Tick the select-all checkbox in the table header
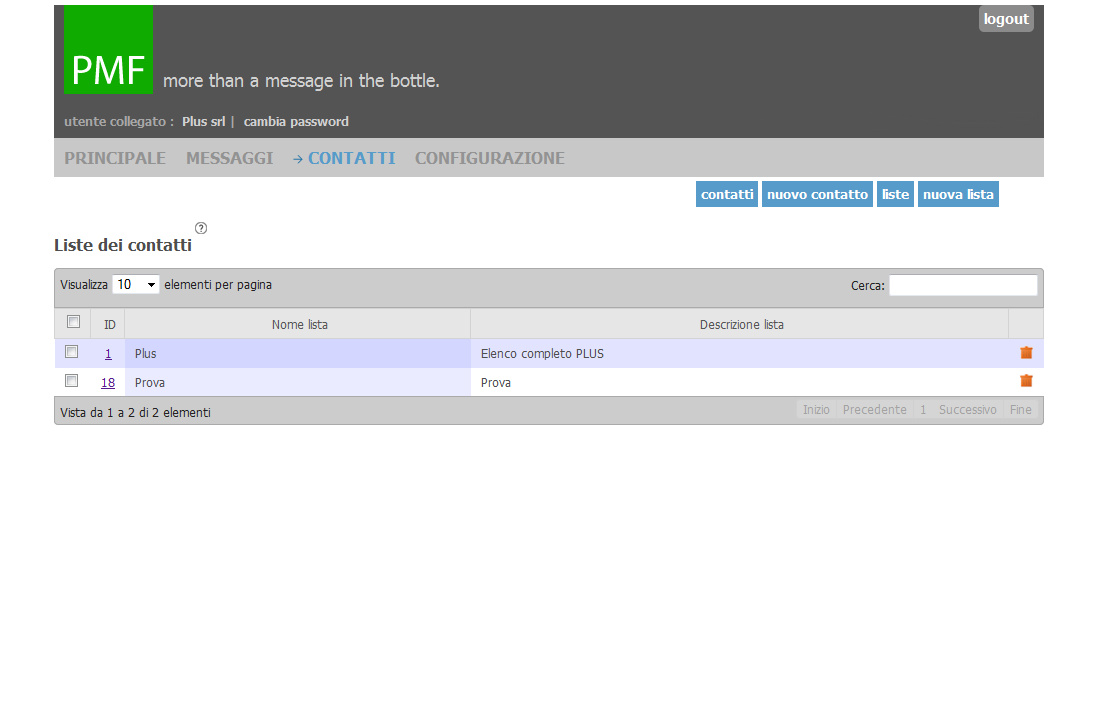Image resolution: width=1100 pixels, height=720 pixels. tap(73, 321)
